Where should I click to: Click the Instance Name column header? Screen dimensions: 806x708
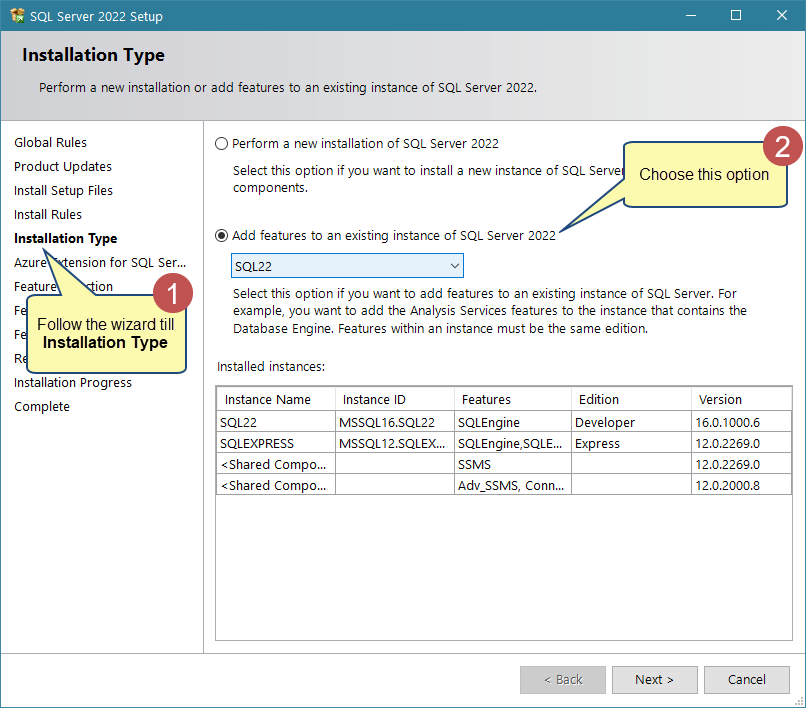point(276,400)
